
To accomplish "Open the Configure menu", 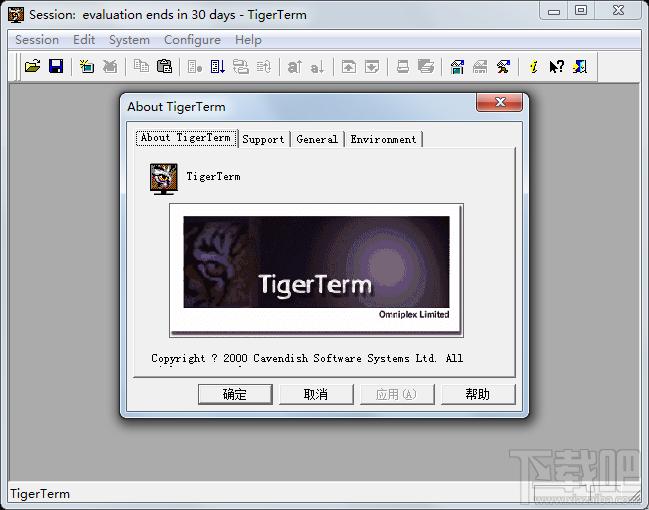I will point(192,40).
